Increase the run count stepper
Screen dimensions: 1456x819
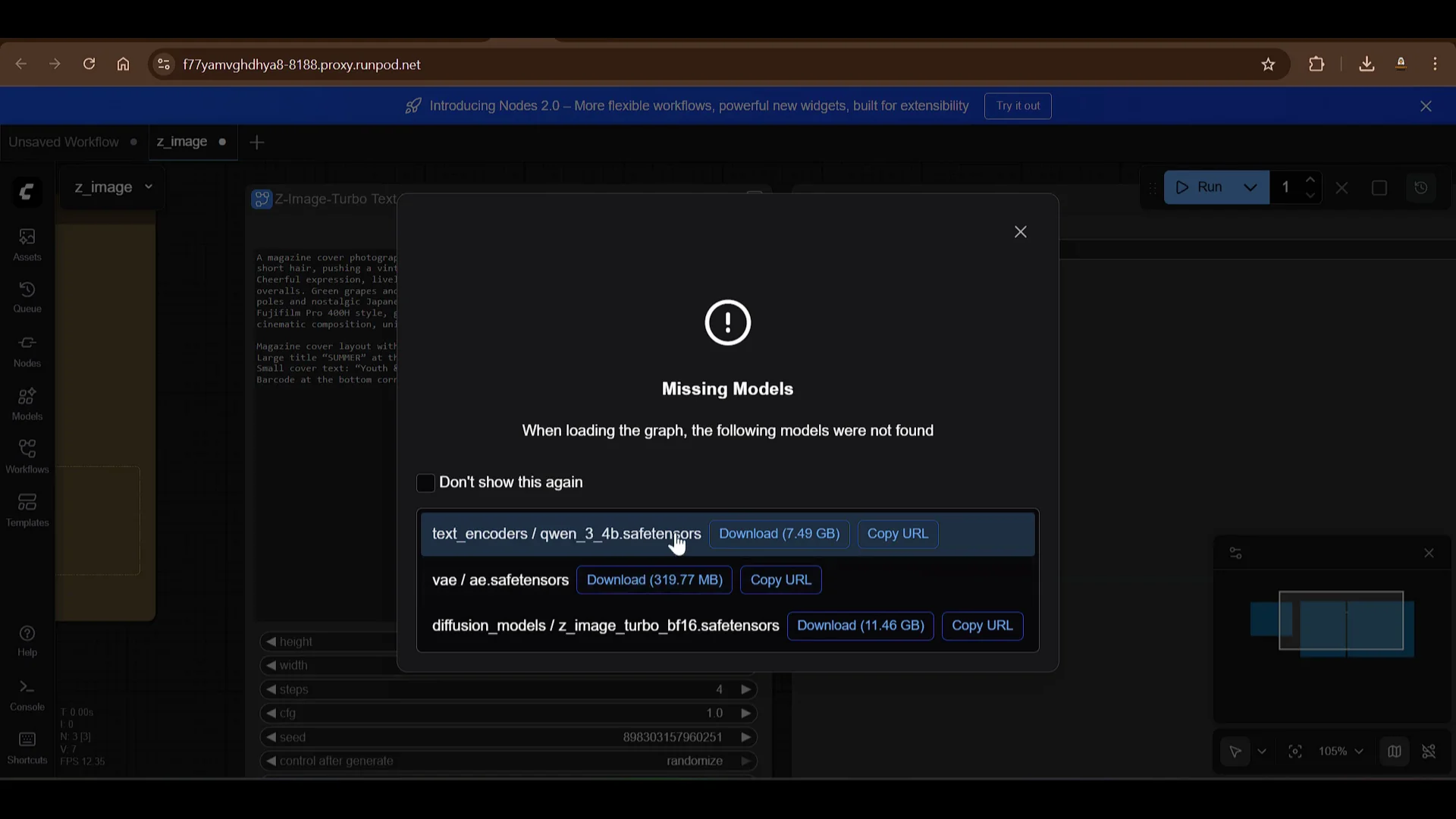click(1312, 180)
